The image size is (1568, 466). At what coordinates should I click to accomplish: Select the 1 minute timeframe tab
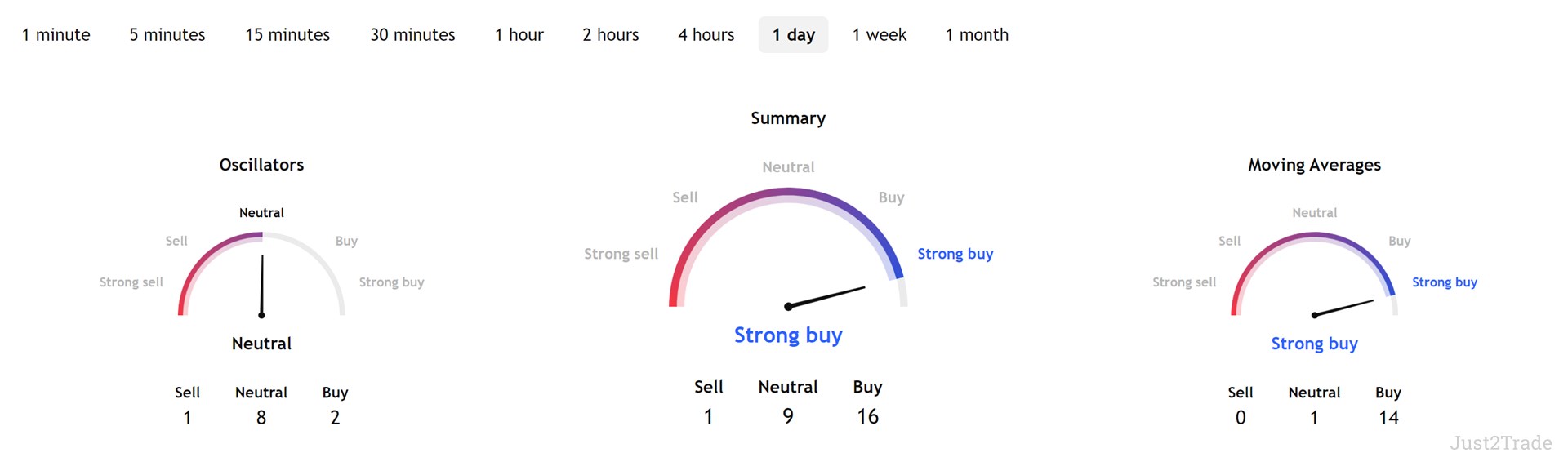click(x=56, y=35)
